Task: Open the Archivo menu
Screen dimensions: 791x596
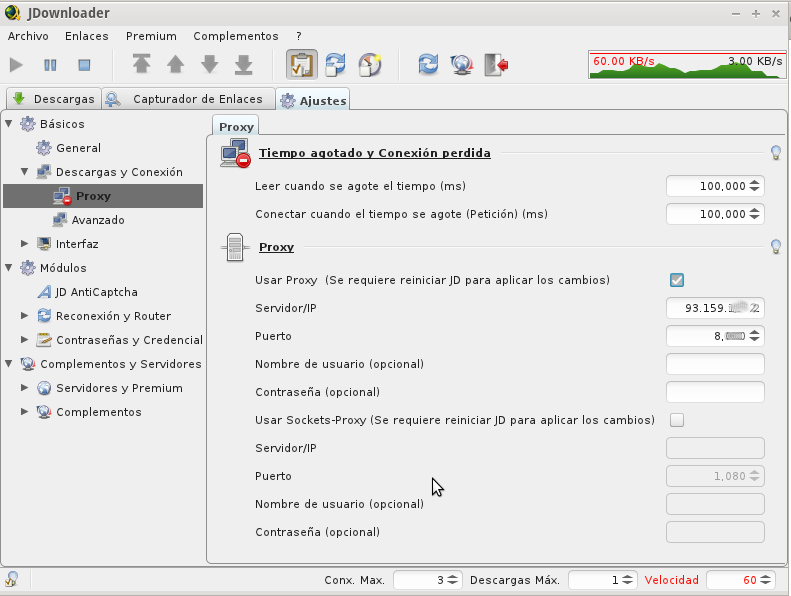Action: pos(28,36)
